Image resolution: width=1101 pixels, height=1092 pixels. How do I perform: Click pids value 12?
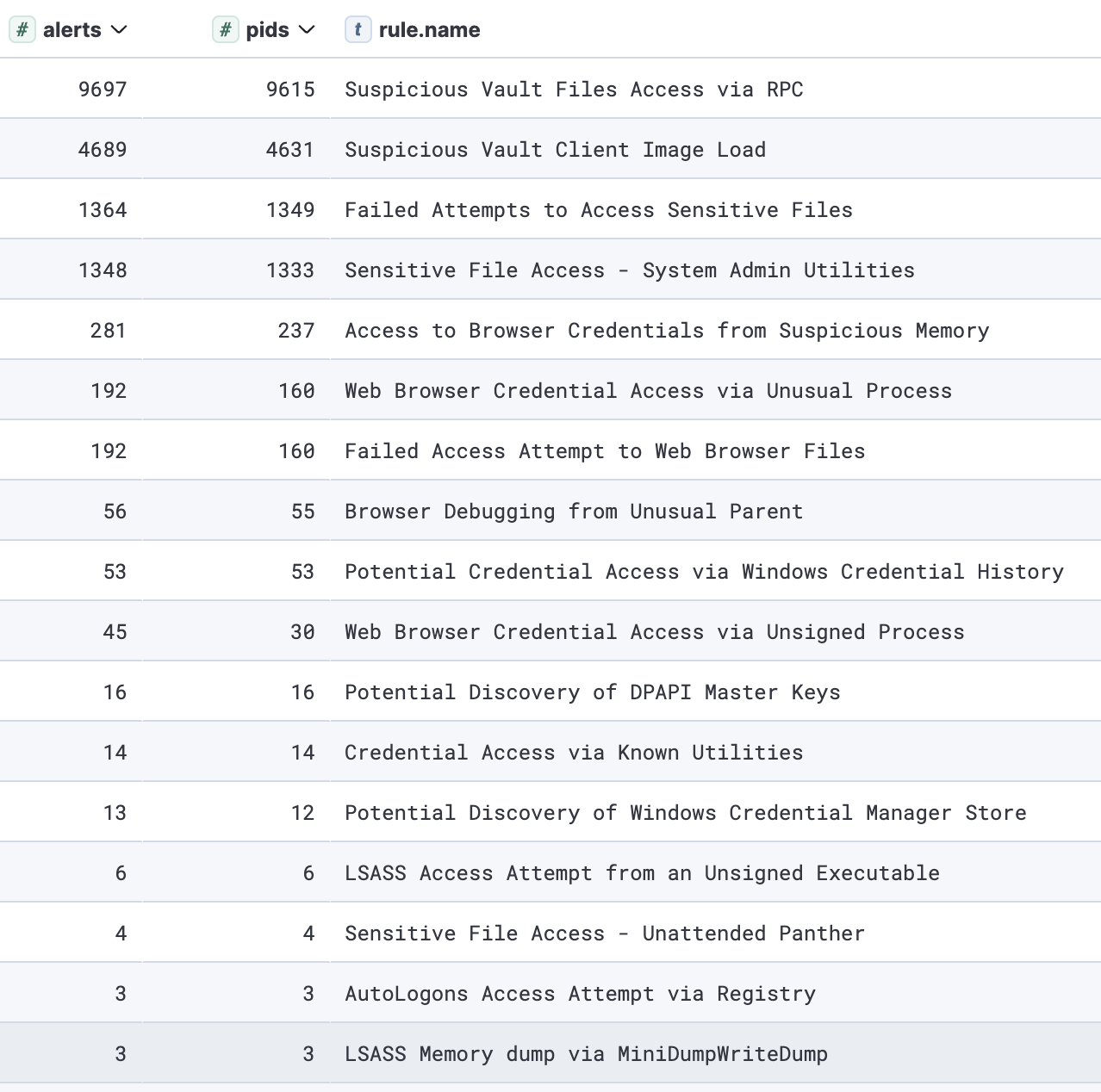[302, 813]
